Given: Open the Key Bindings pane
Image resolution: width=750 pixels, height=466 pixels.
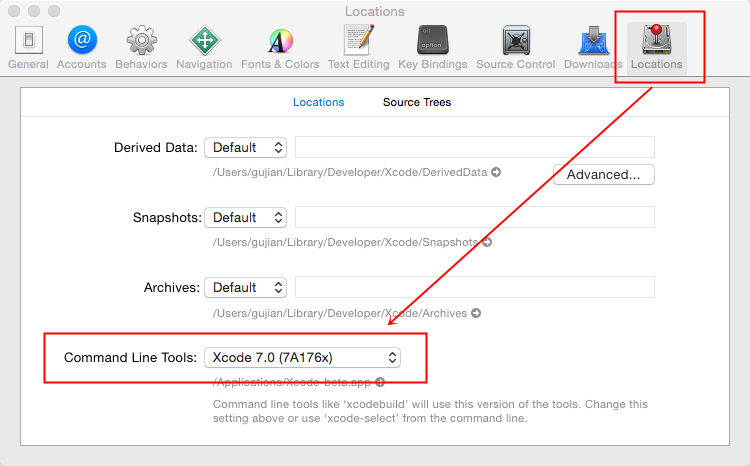Looking at the screenshot, I should coord(433,48).
